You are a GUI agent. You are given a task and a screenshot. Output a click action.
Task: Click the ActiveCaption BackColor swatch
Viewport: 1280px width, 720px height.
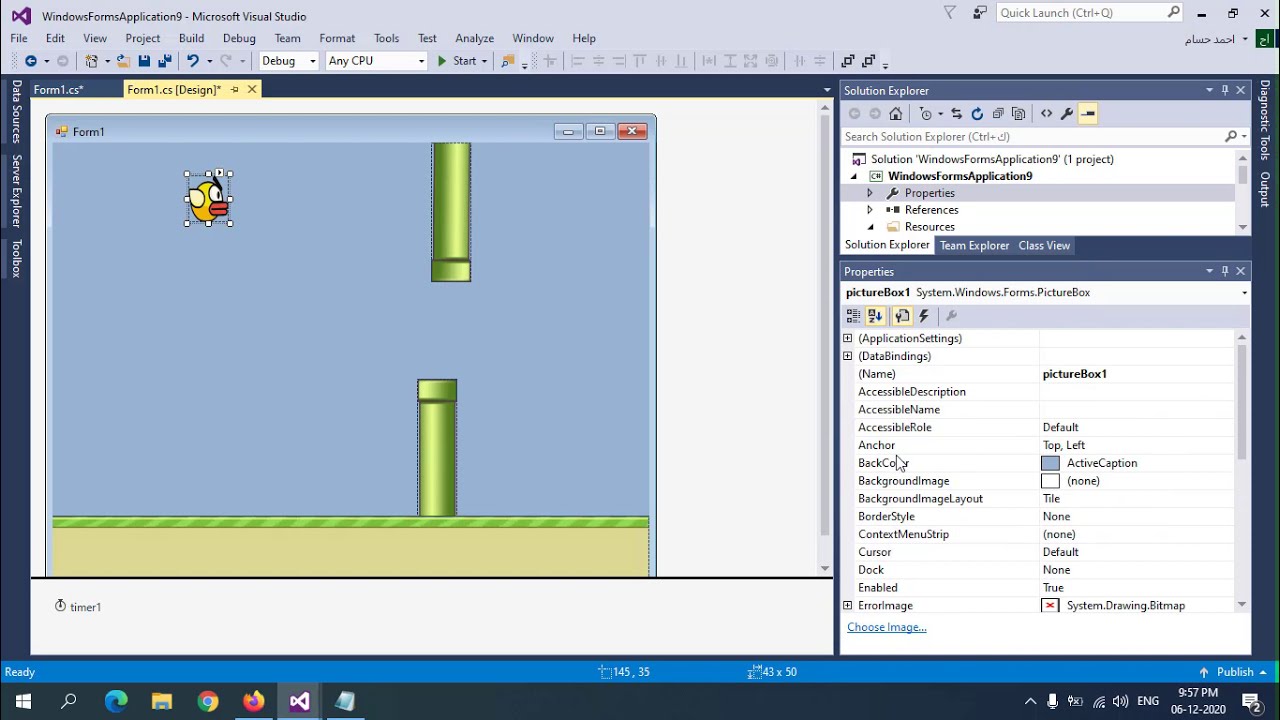1050,463
